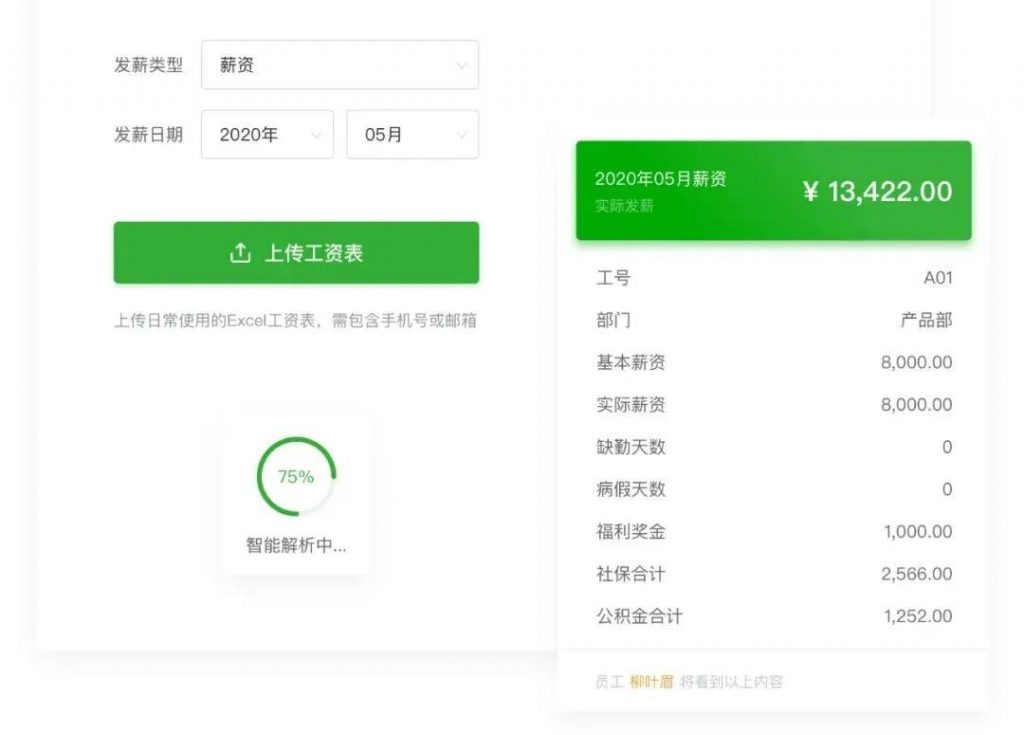Click the 社保合计 amount 2,566.00
The height and width of the screenshot is (735, 1024).
(x=916, y=574)
